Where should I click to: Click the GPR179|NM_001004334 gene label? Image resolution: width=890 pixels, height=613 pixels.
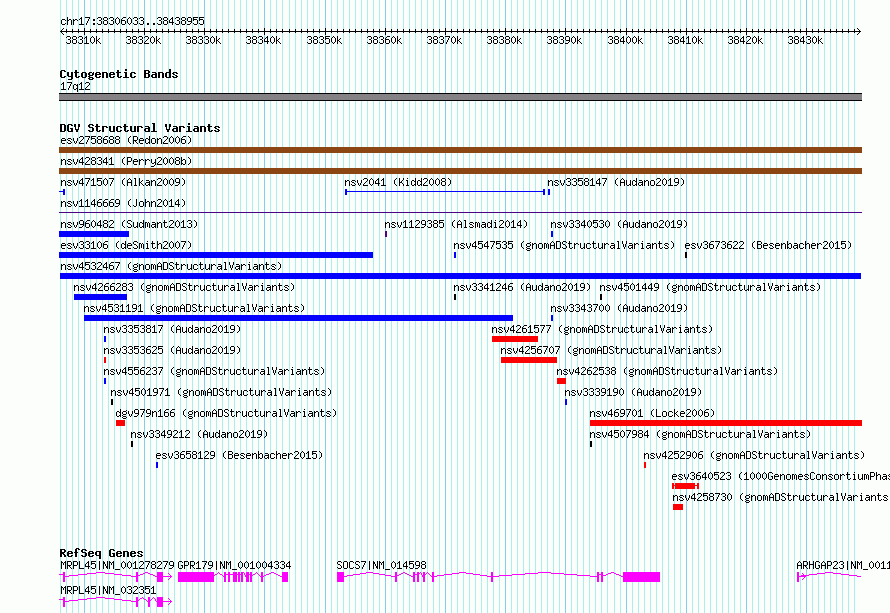(x=234, y=565)
